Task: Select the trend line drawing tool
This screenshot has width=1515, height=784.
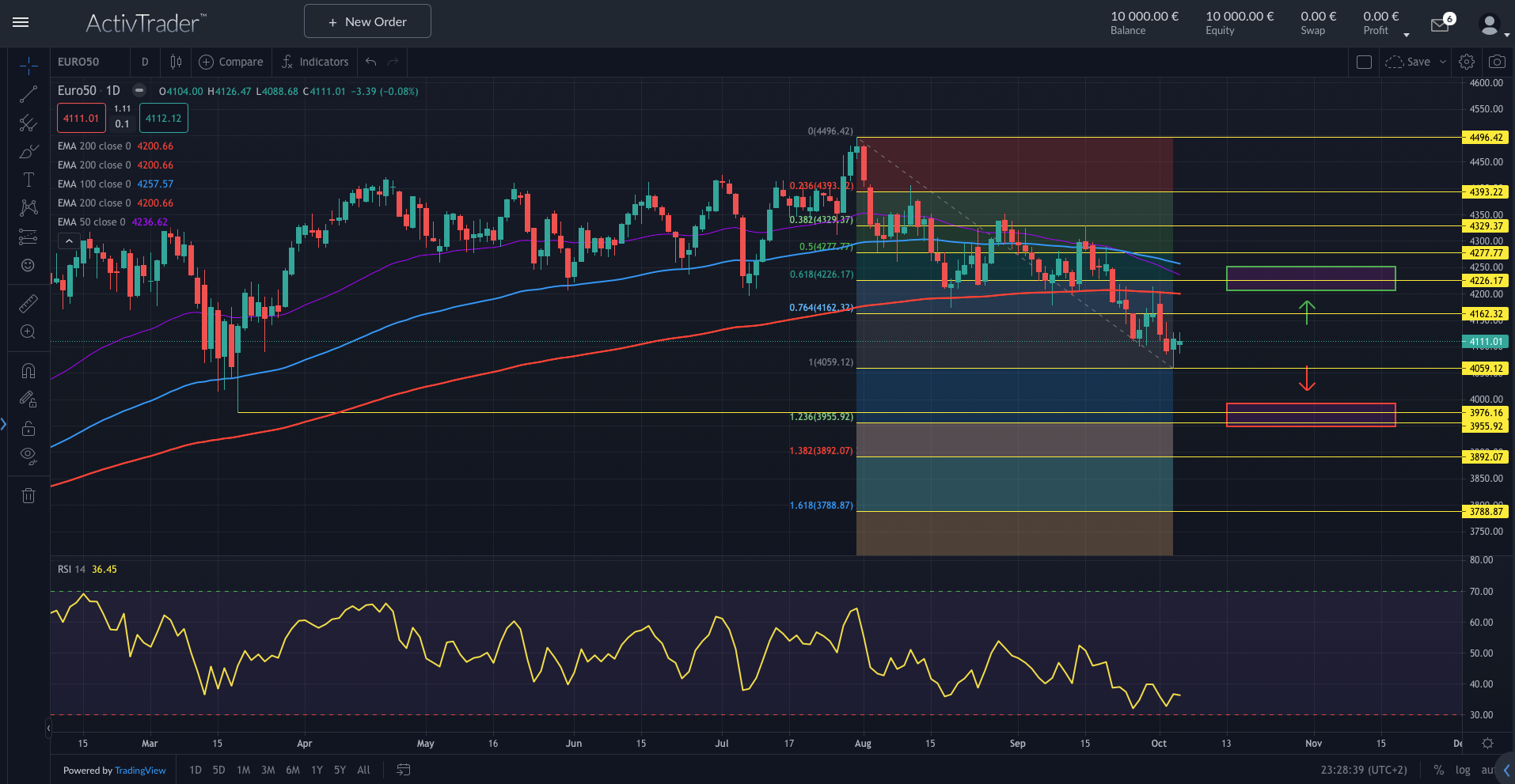Action: point(28,95)
